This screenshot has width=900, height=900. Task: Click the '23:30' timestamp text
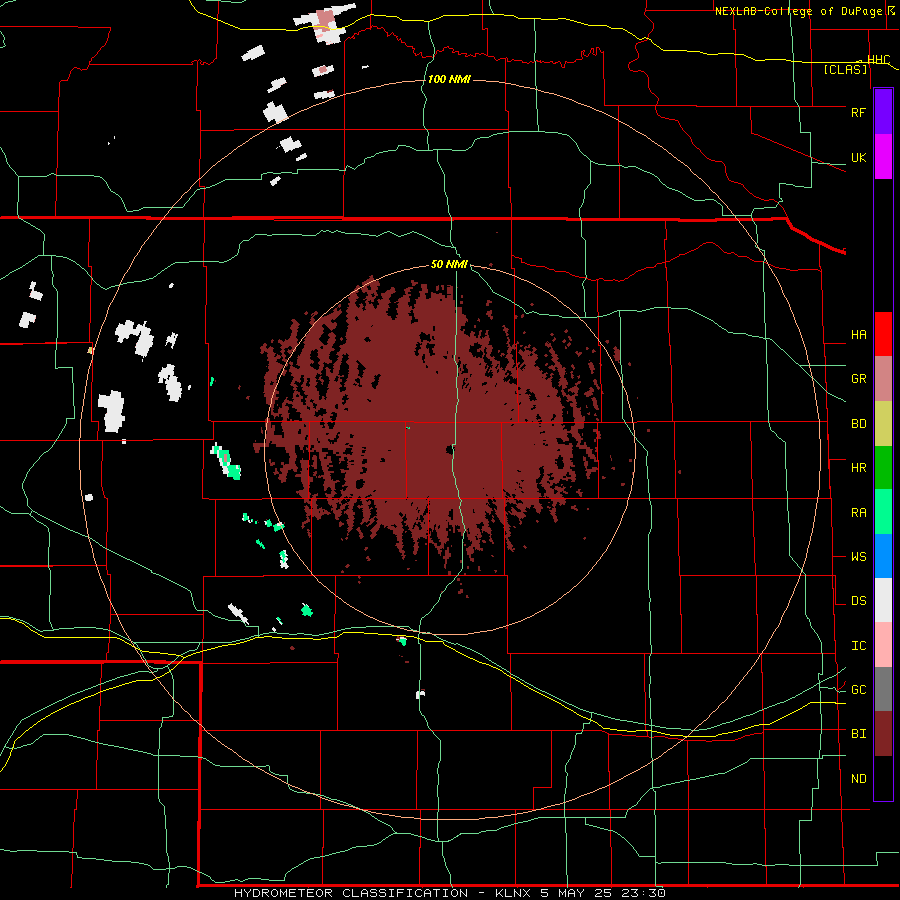click(643, 893)
